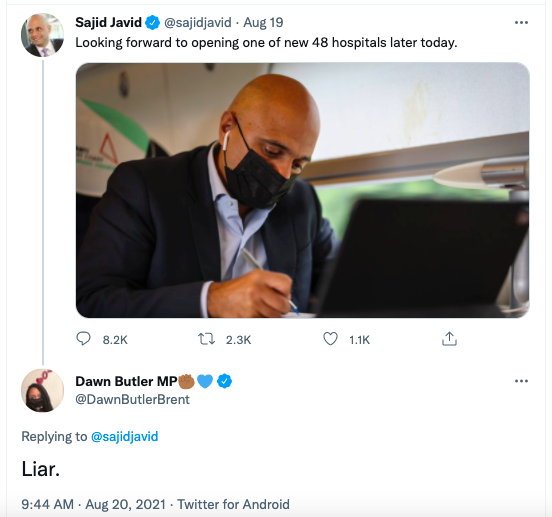Open Sajid Javid's profile picture
This screenshot has width=552, height=517.
pyautogui.click(x=42, y=35)
